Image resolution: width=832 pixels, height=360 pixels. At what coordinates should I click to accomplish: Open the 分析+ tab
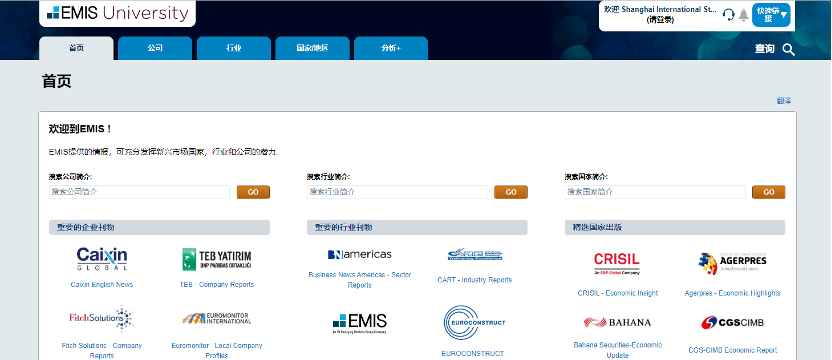tap(391, 48)
